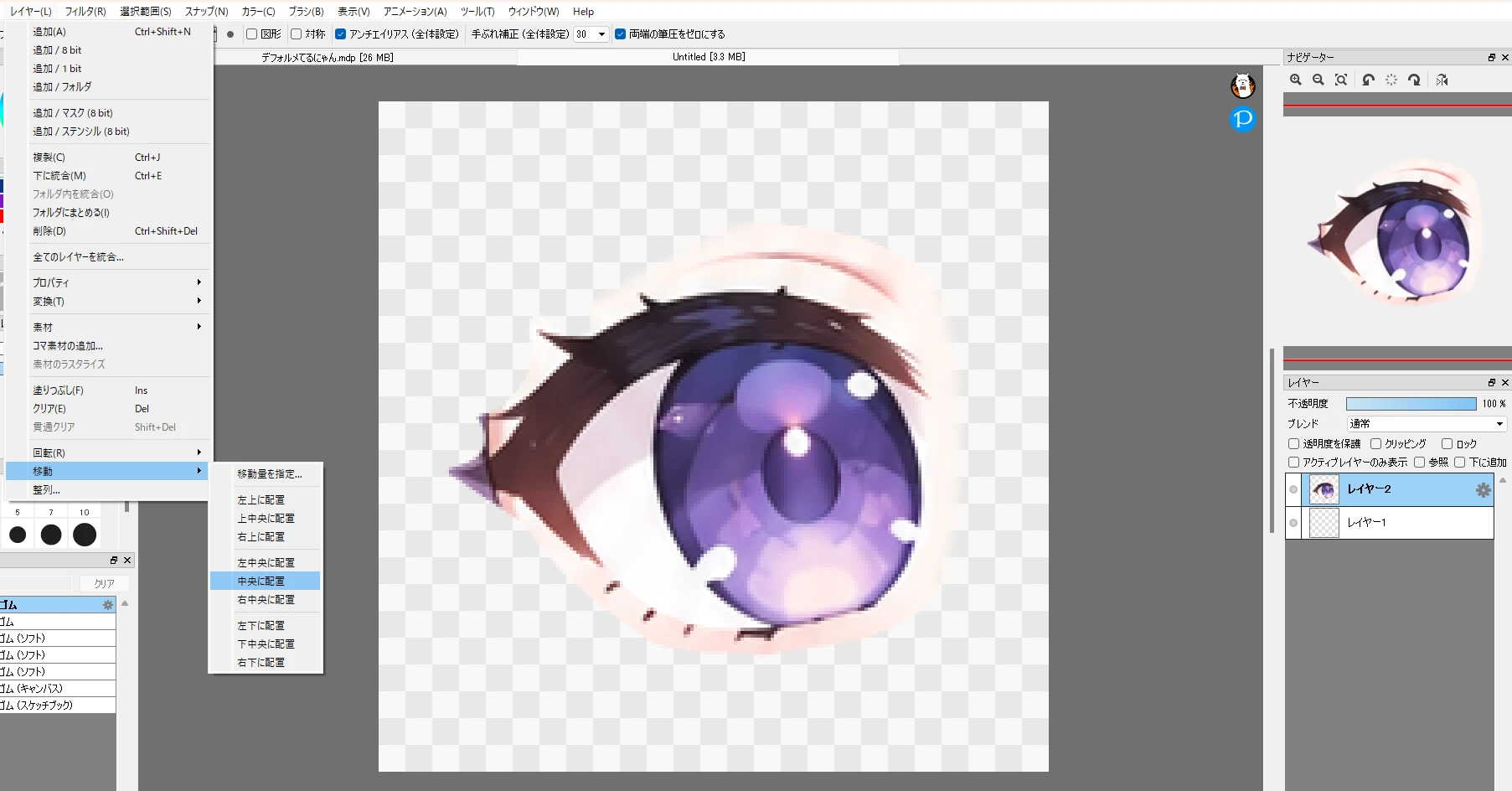Disable アンチエイリアス checkbox
Image resolution: width=1512 pixels, height=791 pixels.
click(x=340, y=34)
